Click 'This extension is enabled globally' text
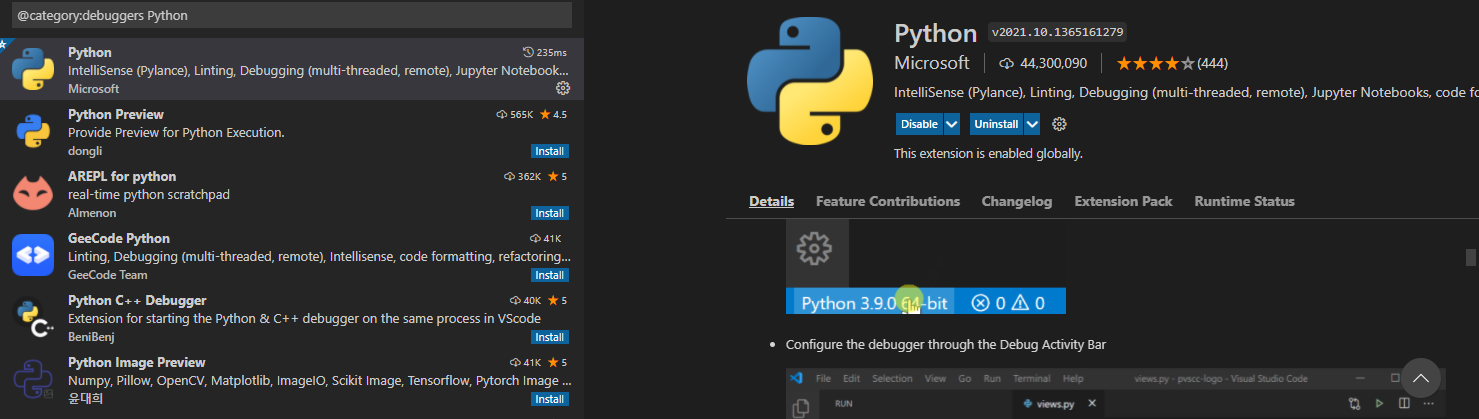Screen dimensions: 1479x419 click(x=988, y=154)
